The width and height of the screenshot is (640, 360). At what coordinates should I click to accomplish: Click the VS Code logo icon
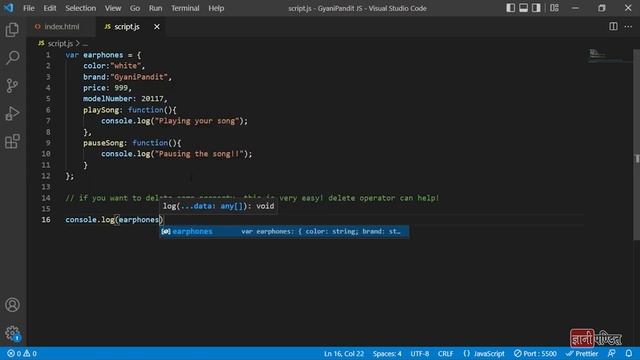[x=8, y=8]
